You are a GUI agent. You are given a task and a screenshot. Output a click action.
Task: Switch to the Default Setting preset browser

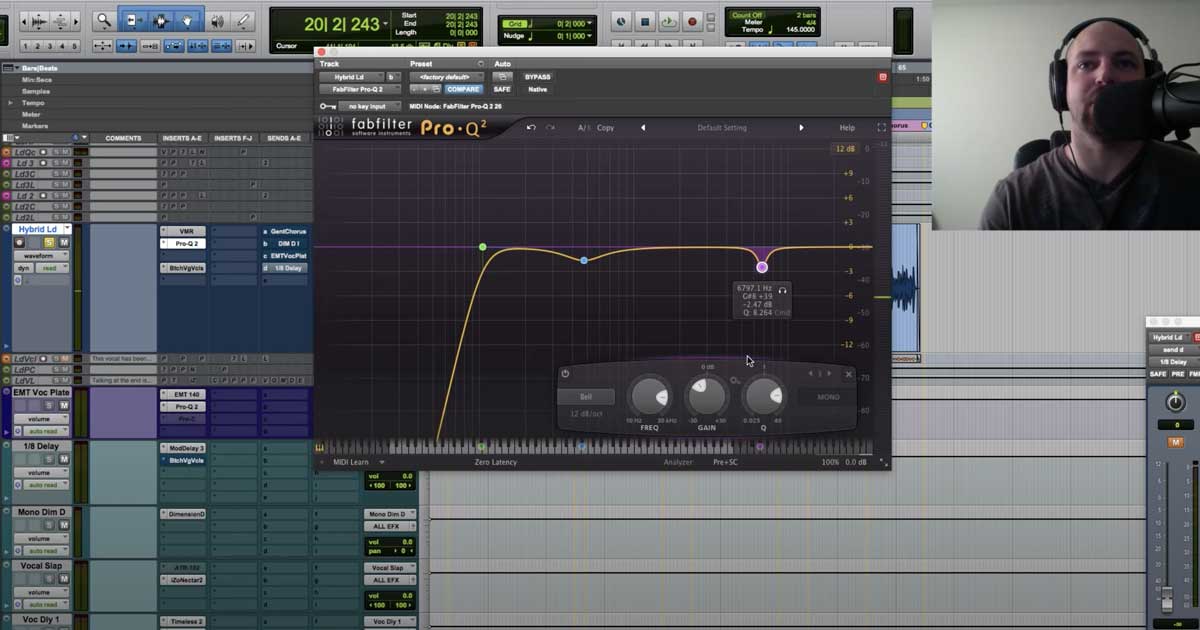pos(723,128)
